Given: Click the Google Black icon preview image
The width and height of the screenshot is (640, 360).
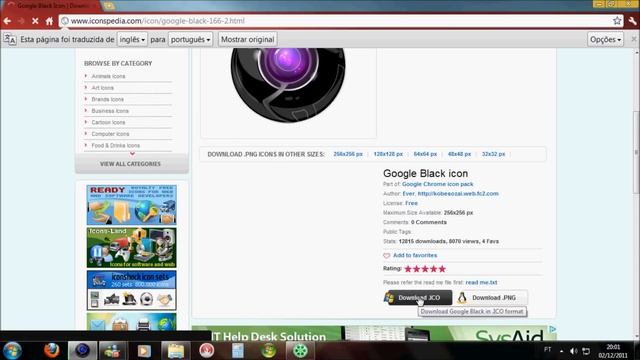Looking at the screenshot, I should (288, 85).
